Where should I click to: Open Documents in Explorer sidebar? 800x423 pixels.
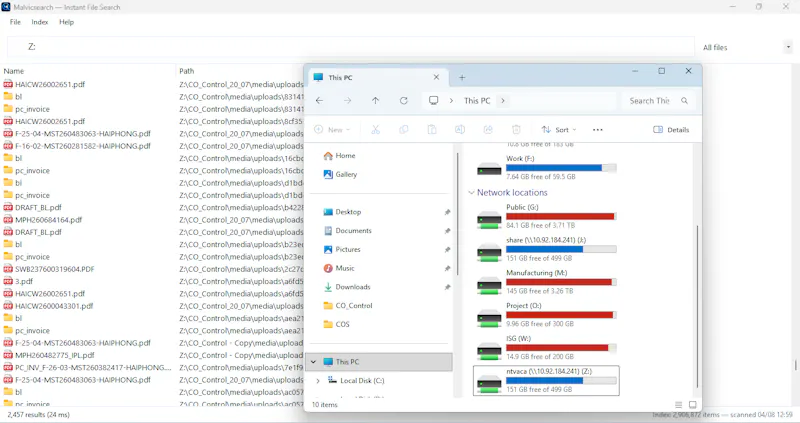pyautogui.click(x=347, y=231)
